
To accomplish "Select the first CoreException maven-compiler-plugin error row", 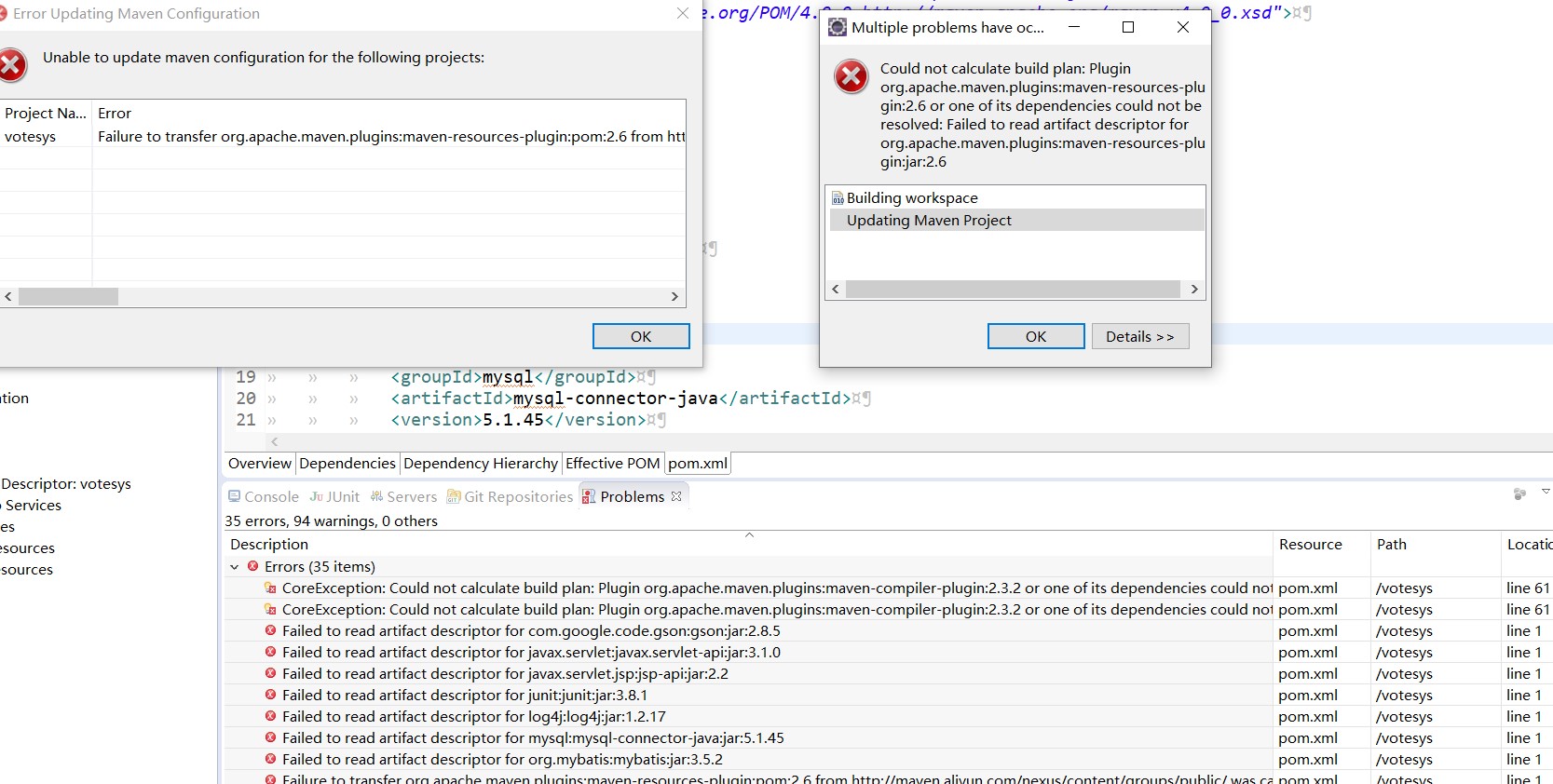I will pos(889,588).
